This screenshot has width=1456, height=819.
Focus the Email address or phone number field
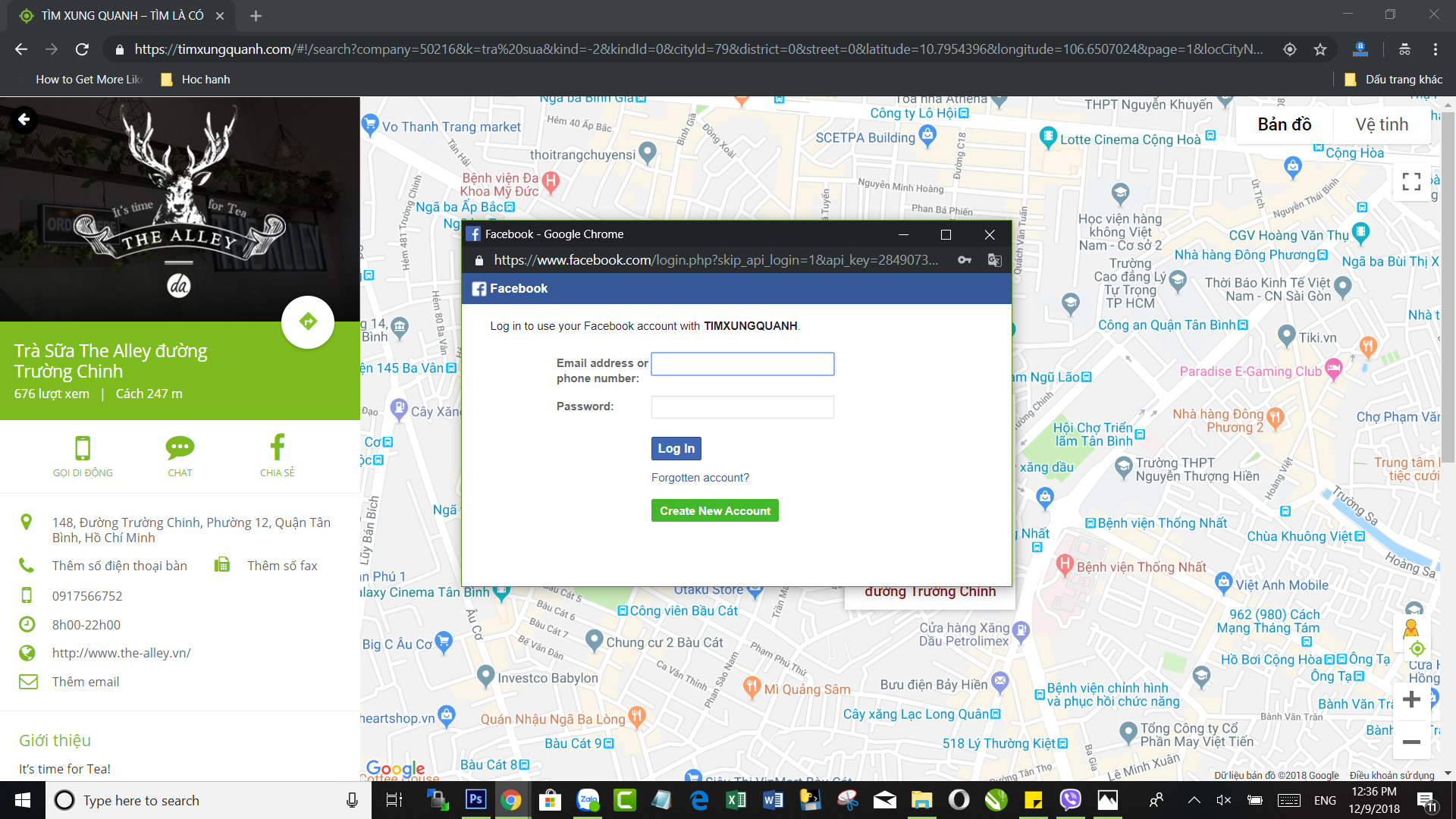[x=742, y=364]
